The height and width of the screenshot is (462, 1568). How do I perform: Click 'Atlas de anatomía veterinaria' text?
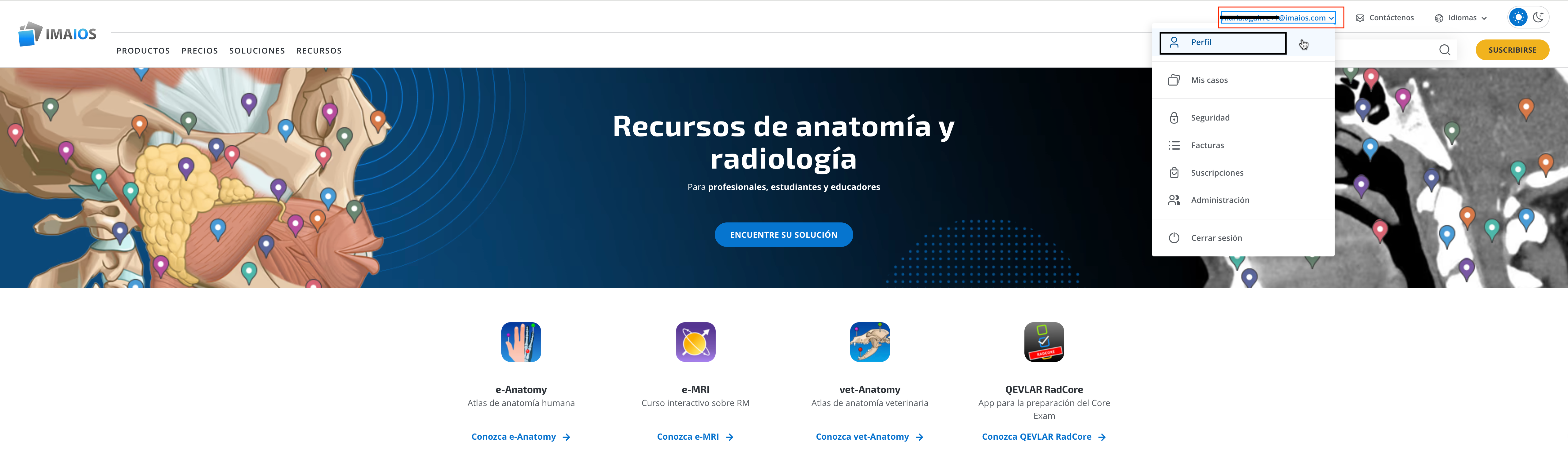870,403
